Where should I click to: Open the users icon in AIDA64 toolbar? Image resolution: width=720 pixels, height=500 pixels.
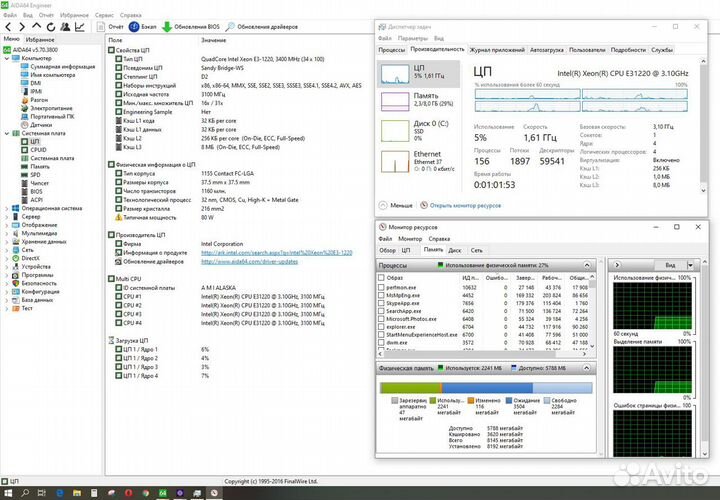[x=65, y=27]
